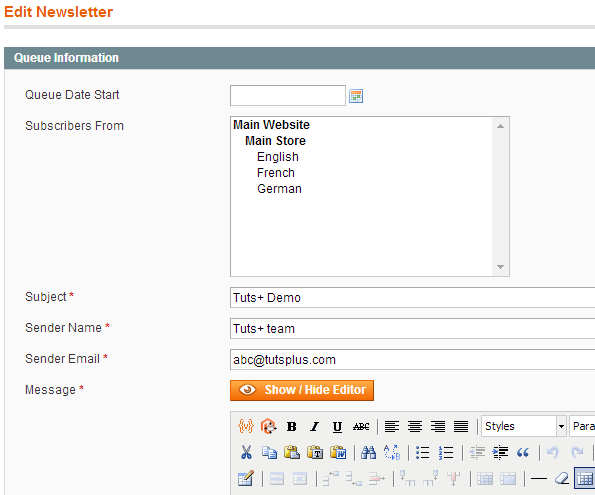Click the Insert Variable icon in editor
The image size is (595, 495).
pyautogui.click(x=246, y=426)
